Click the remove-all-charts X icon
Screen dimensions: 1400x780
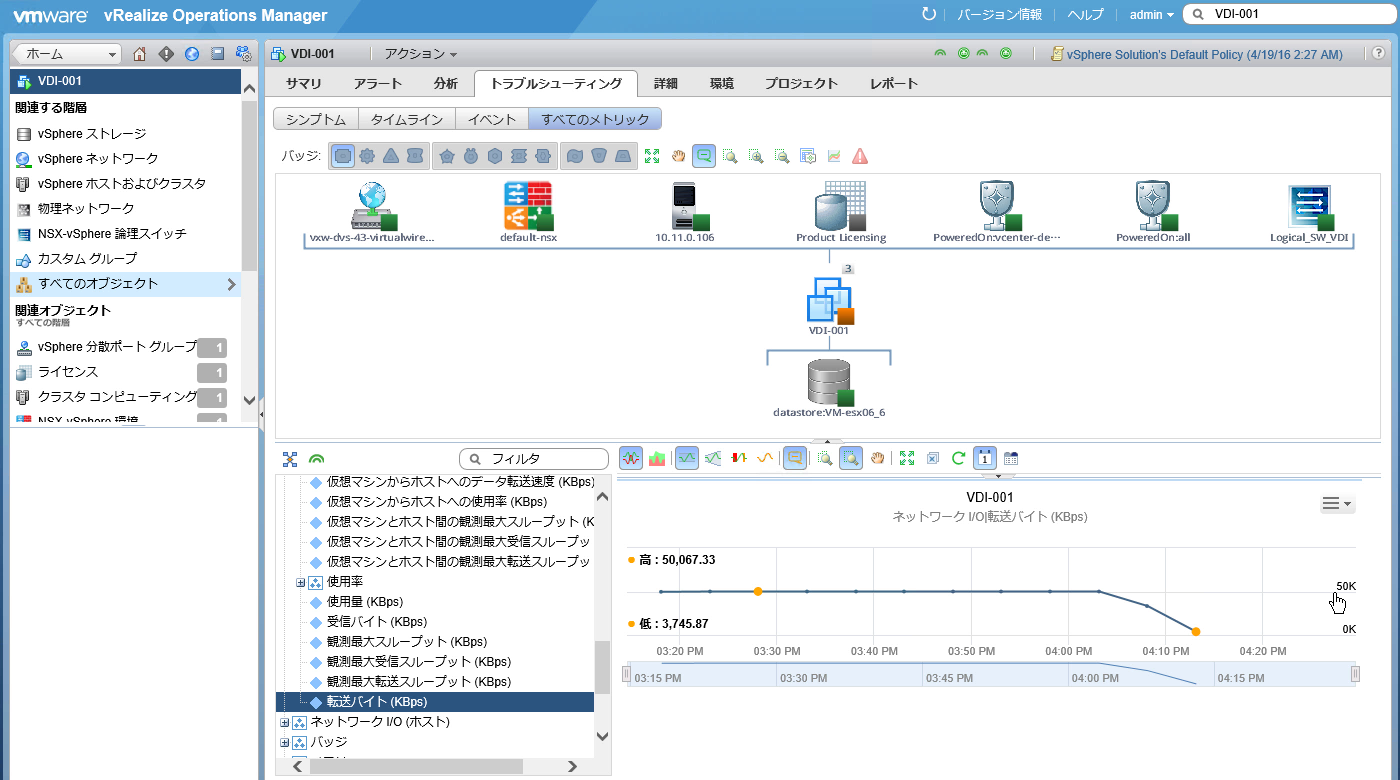[x=932, y=458]
